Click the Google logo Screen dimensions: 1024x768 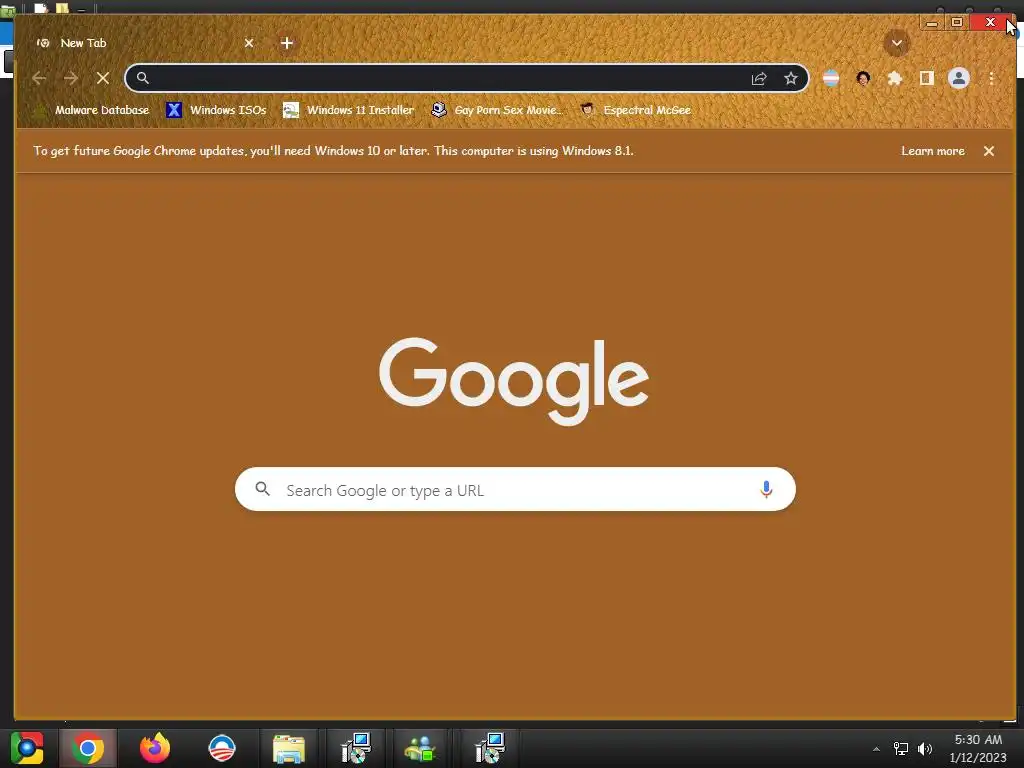tap(514, 381)
